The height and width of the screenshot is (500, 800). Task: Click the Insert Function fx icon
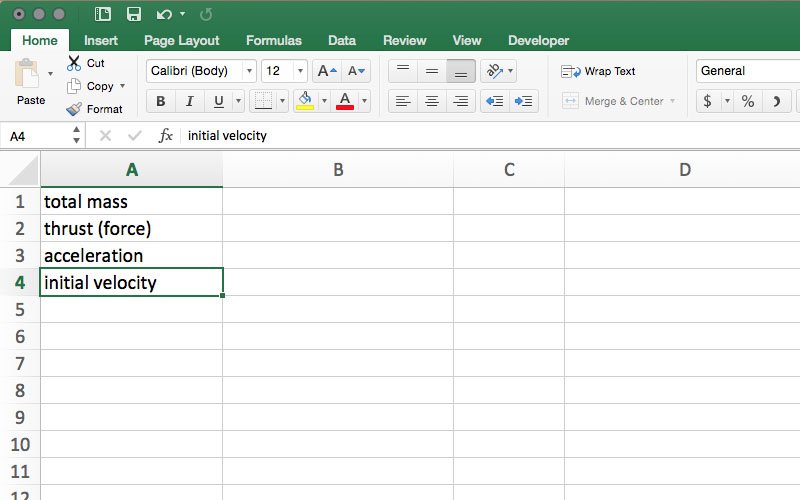point(166,135)
